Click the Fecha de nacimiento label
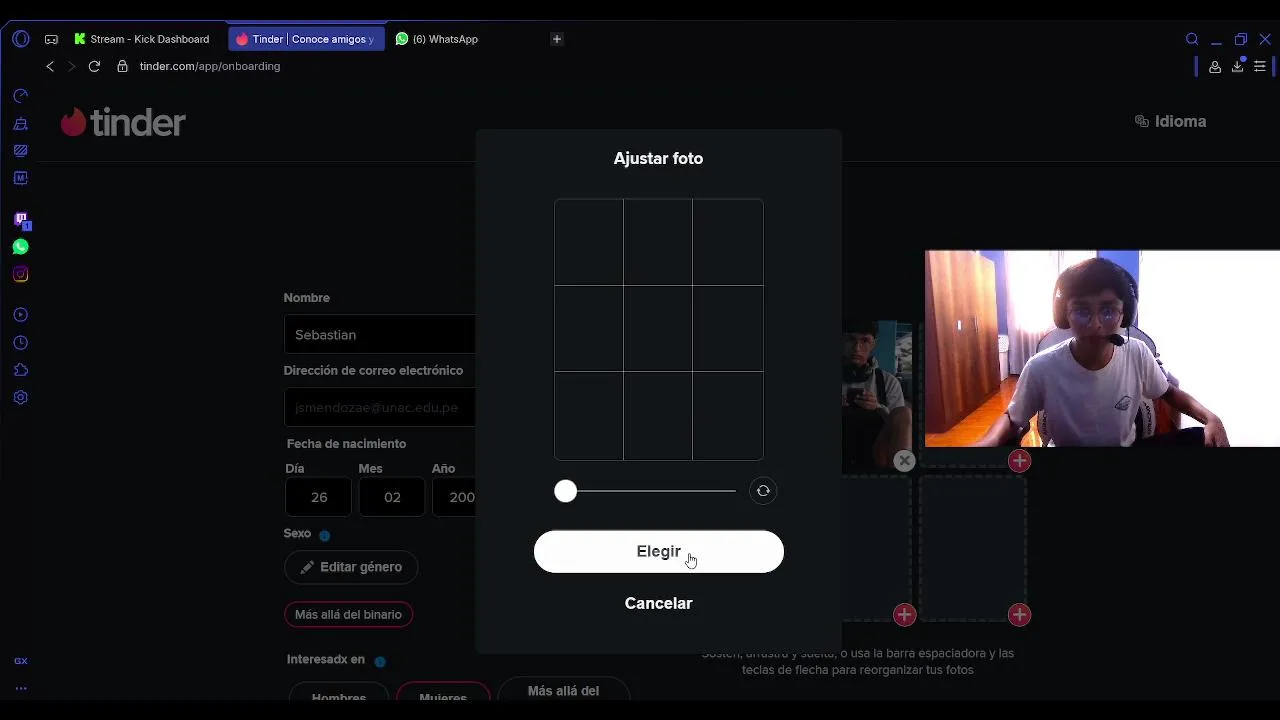This screenshot has height=720, width=1280. 346,443
